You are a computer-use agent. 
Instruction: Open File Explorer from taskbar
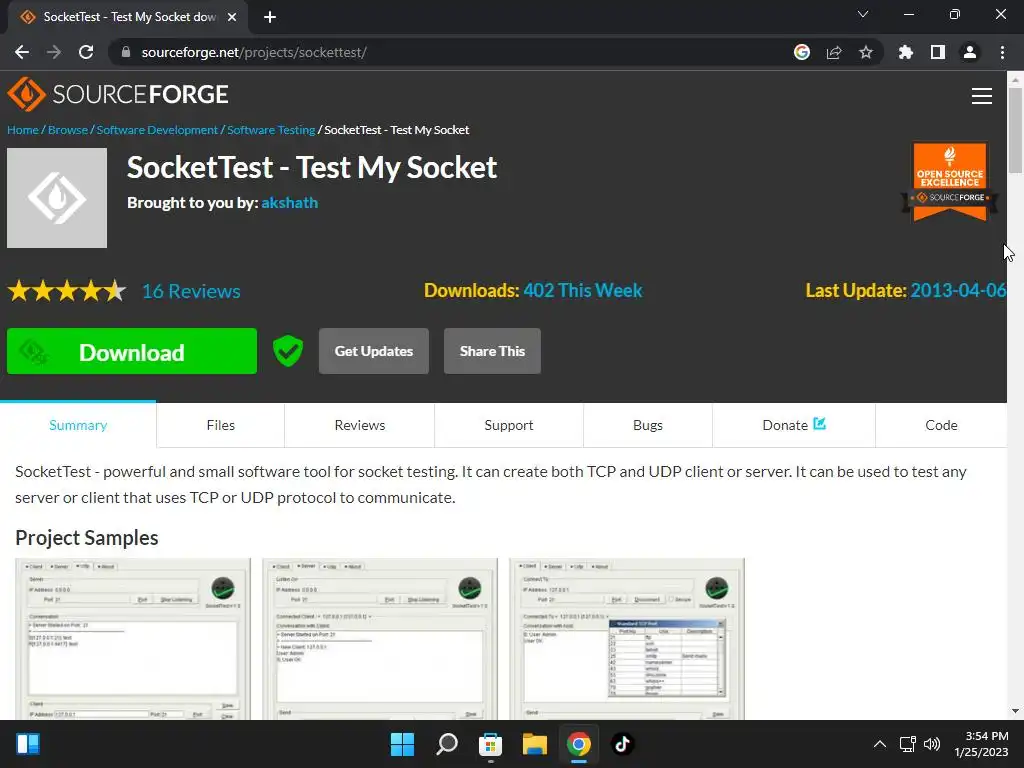tap(534, 744)
